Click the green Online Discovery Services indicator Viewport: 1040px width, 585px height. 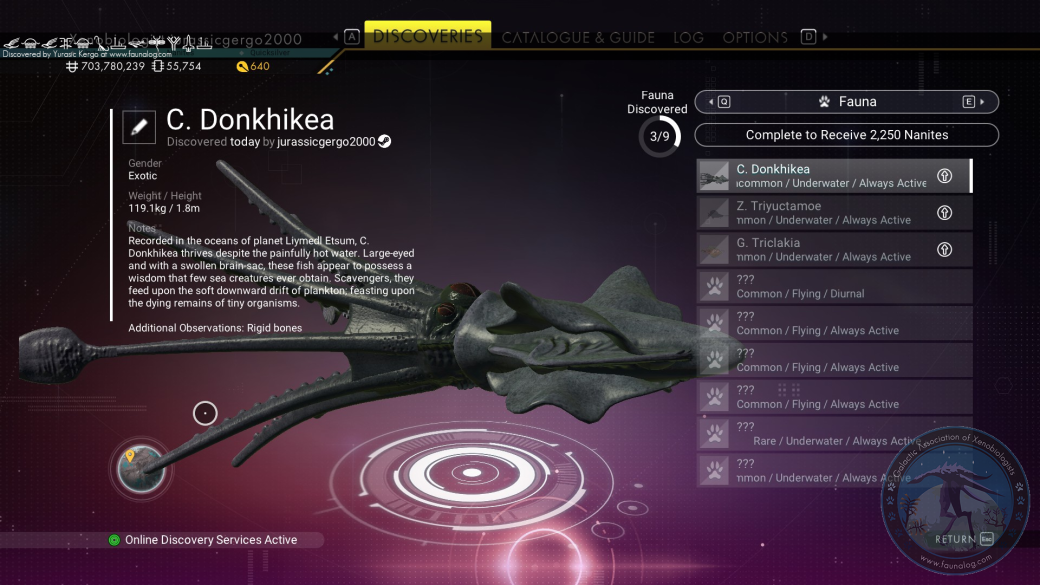click(x=114, y=540)
